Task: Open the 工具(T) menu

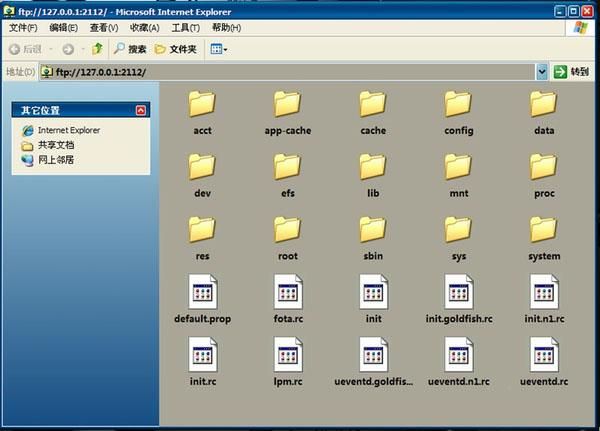Action: (x=186, y=28)
